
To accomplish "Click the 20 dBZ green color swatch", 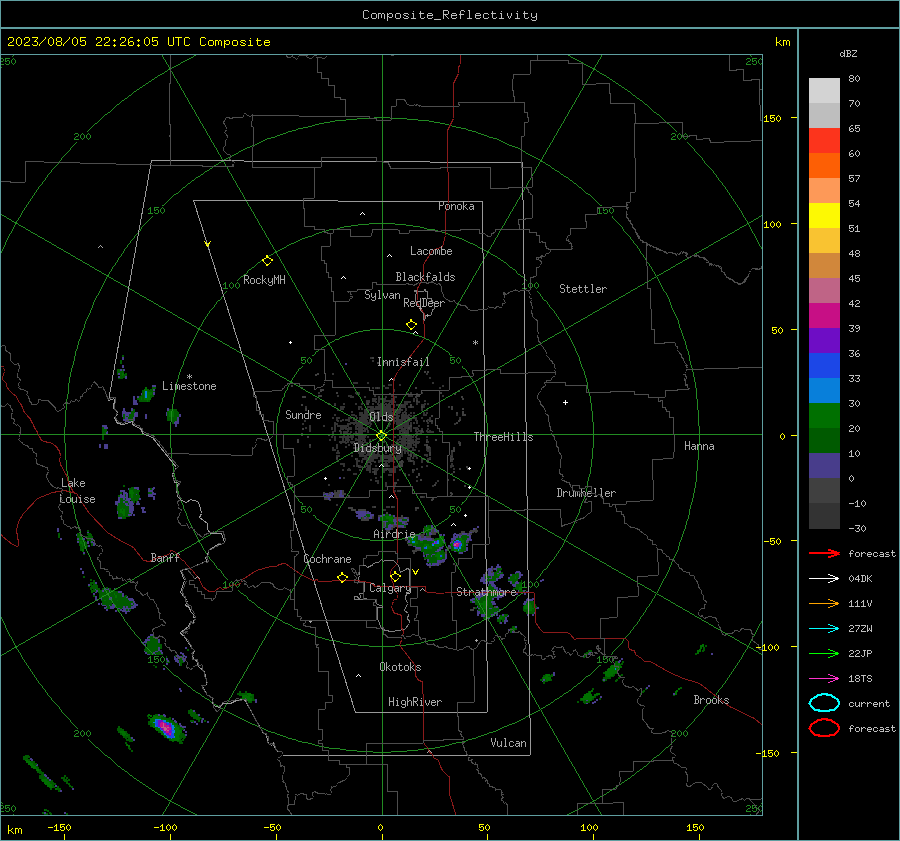I will coord(824,415).
